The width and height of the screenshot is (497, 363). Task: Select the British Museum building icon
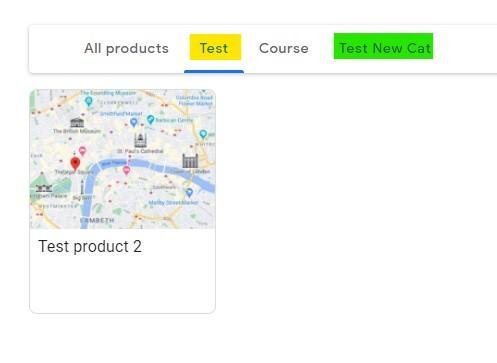[x=77, y=122]
